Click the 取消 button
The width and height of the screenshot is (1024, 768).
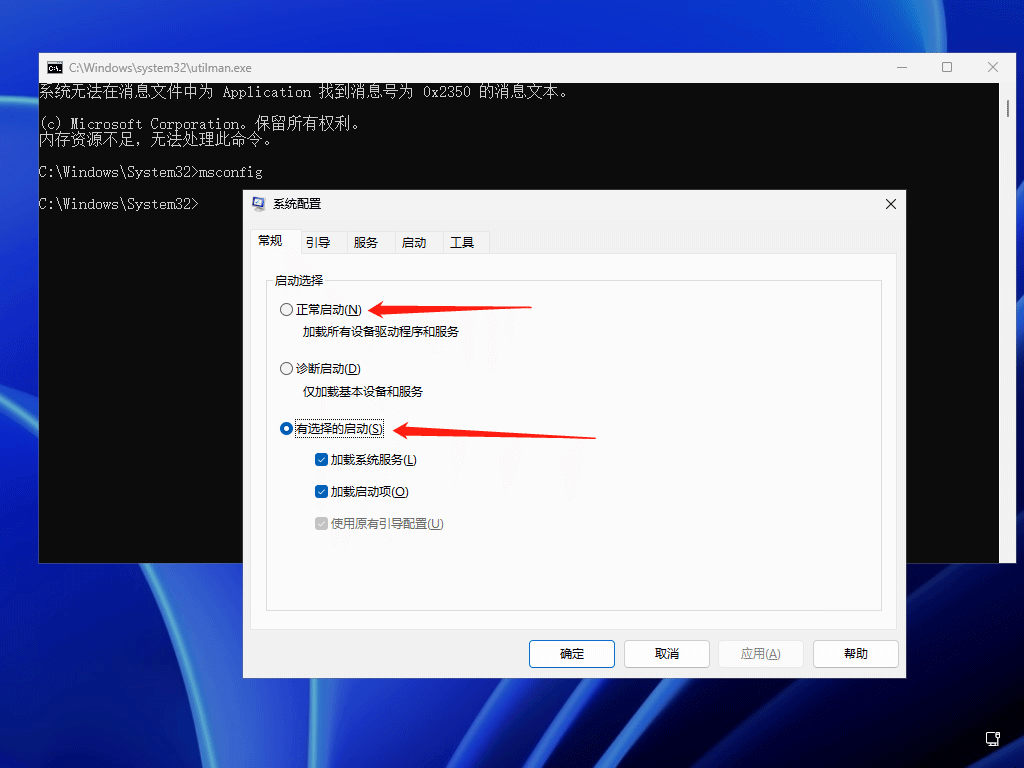[x=666, y=654]
